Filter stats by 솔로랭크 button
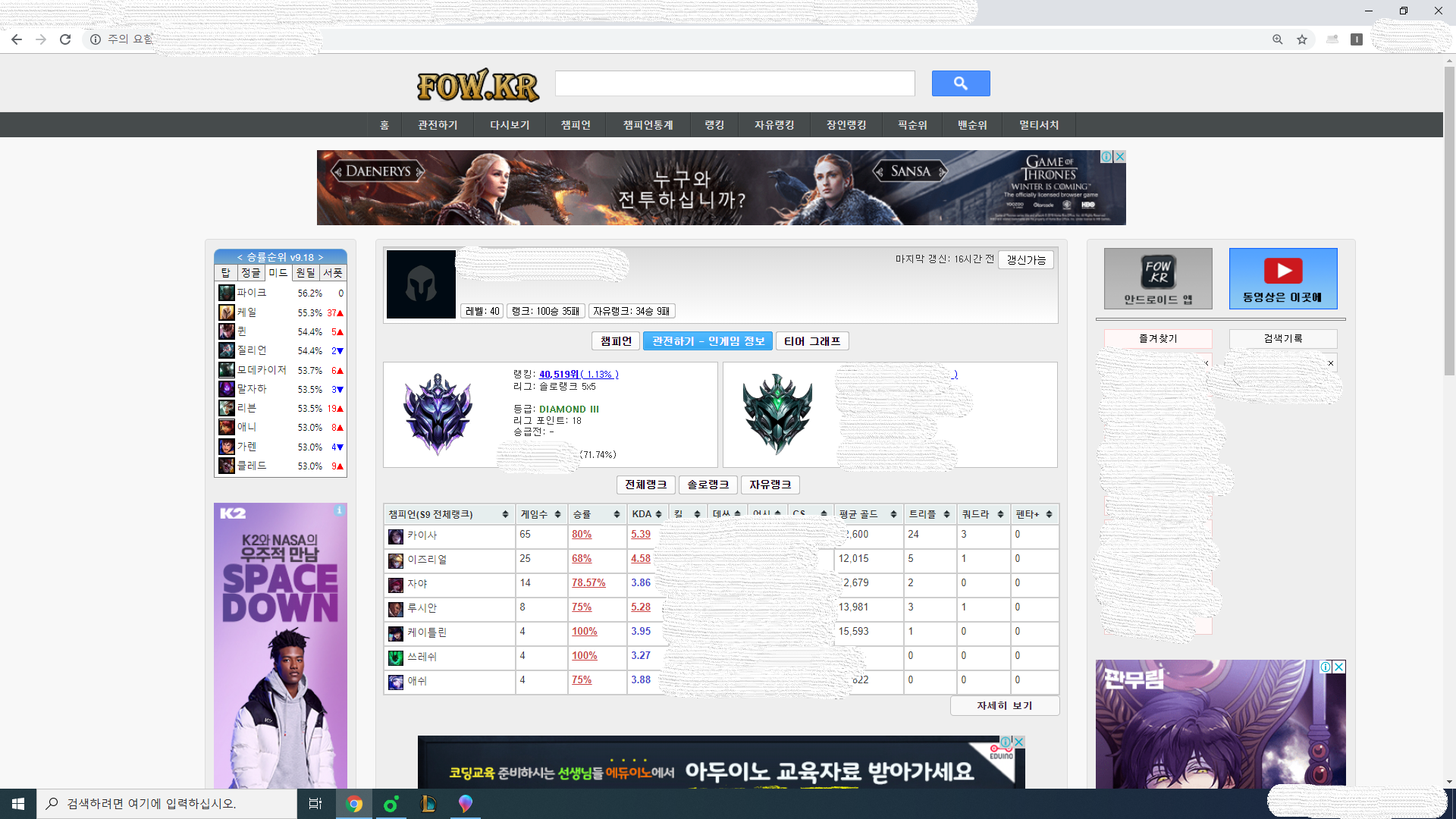Image resolution: width=1456 pixels, height=819 pixels. (x=708, y=485)
